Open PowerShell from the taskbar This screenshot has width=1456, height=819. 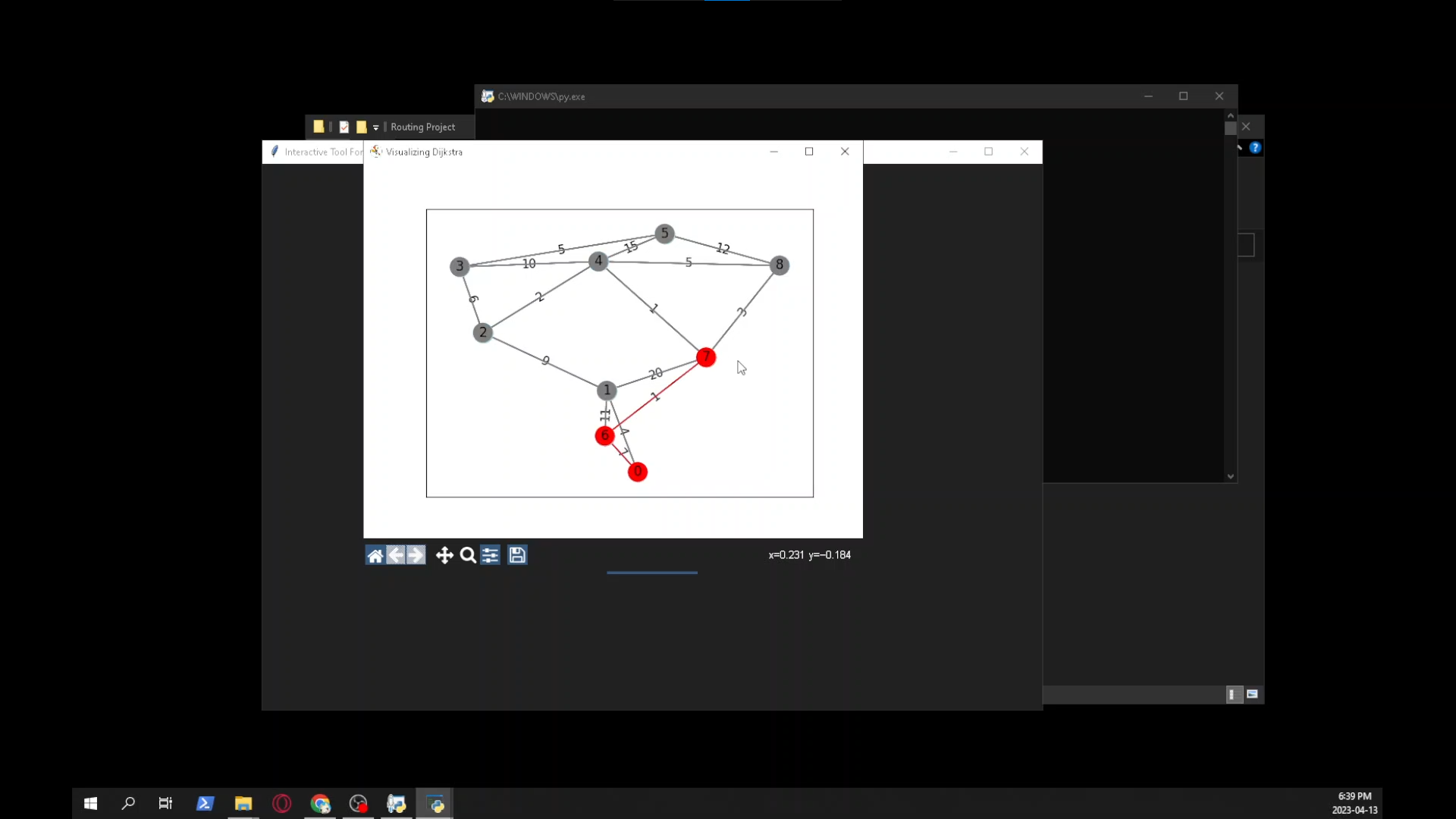point(205,804)
